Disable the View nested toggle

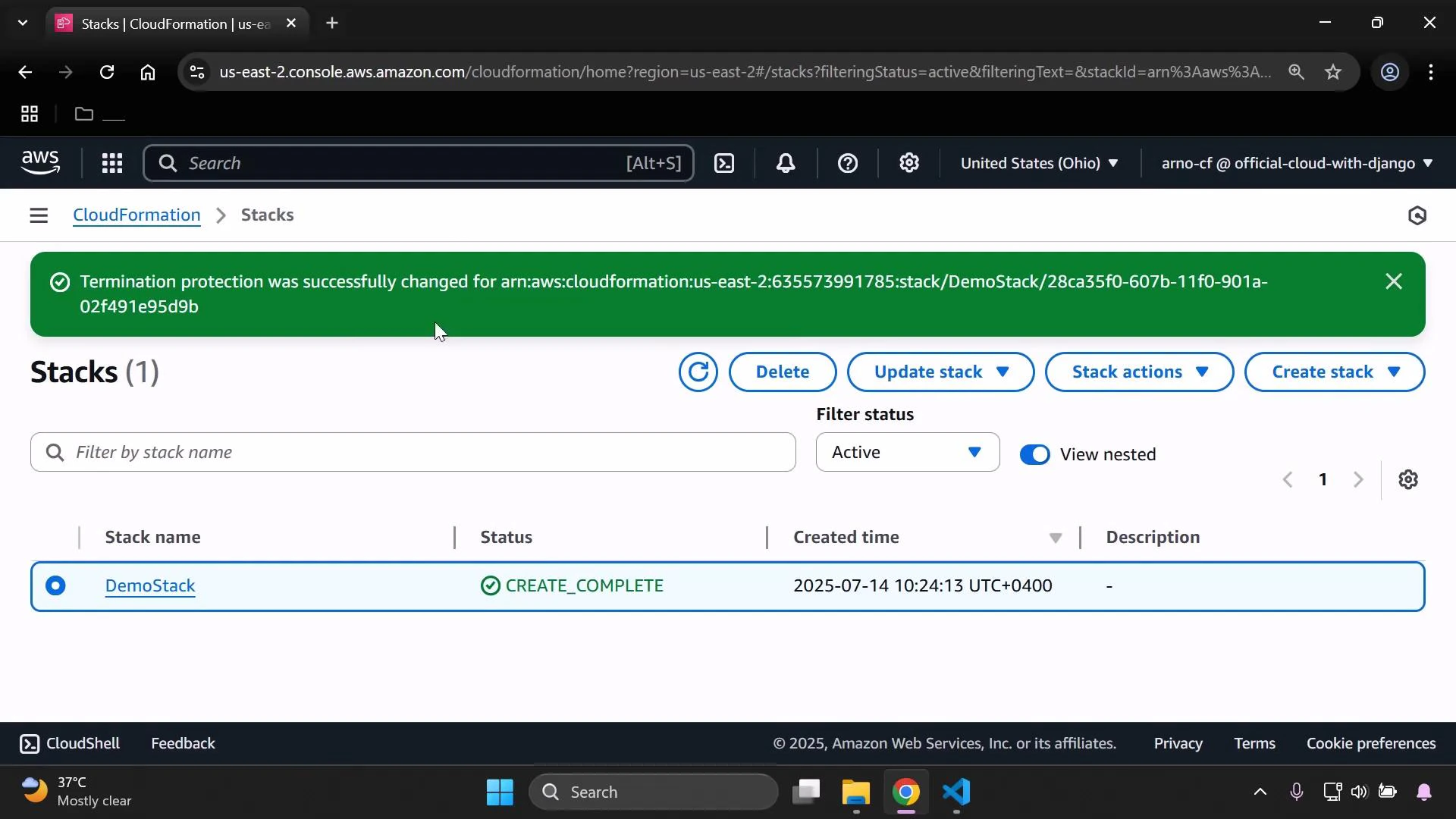[1034, 453]
